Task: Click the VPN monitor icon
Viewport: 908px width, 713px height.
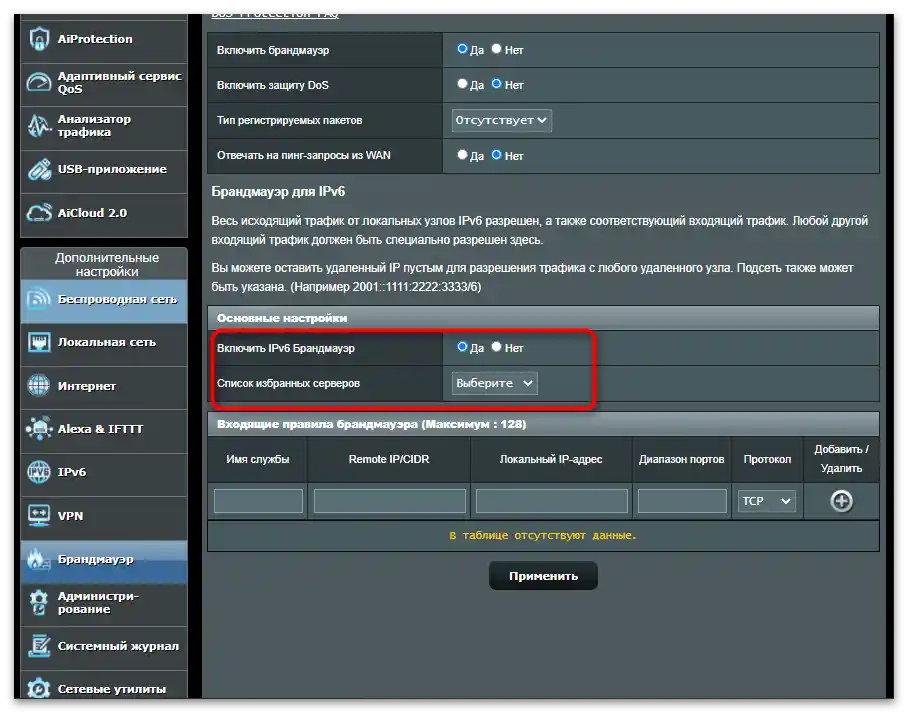Action: [39, 515]
